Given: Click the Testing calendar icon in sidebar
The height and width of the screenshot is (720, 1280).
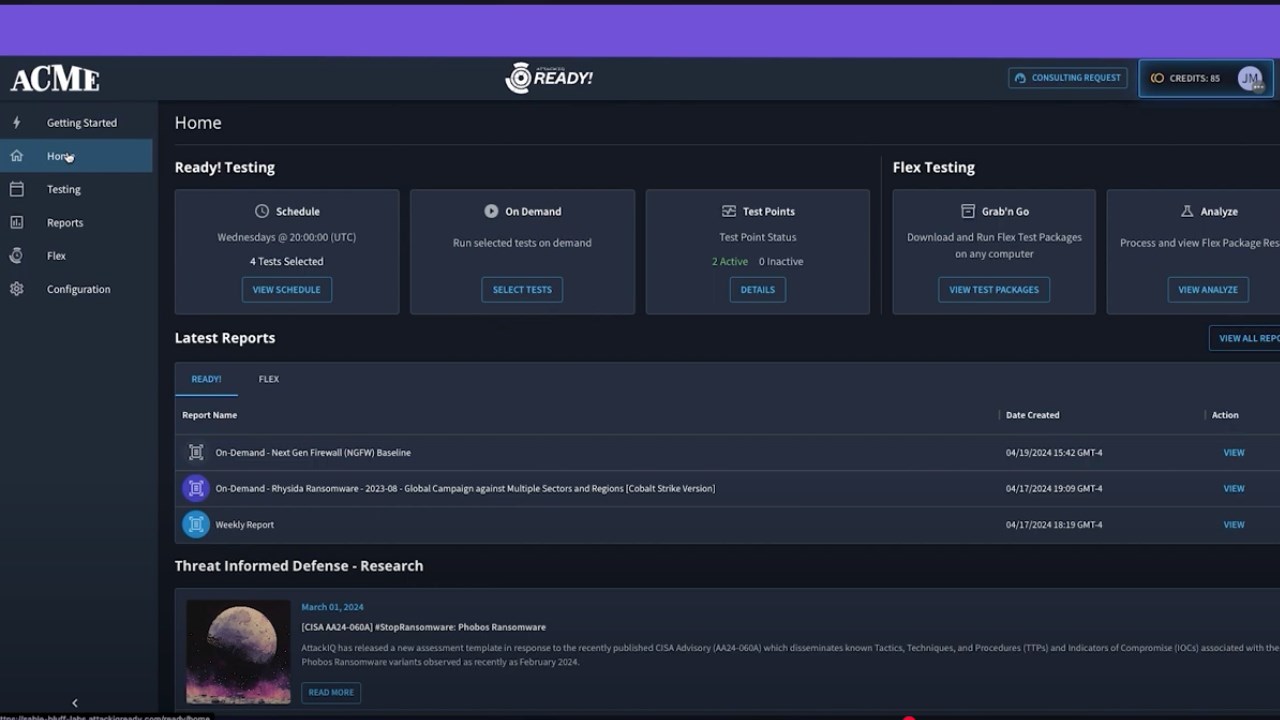Looking at the screenshot, I should [16, 189].
